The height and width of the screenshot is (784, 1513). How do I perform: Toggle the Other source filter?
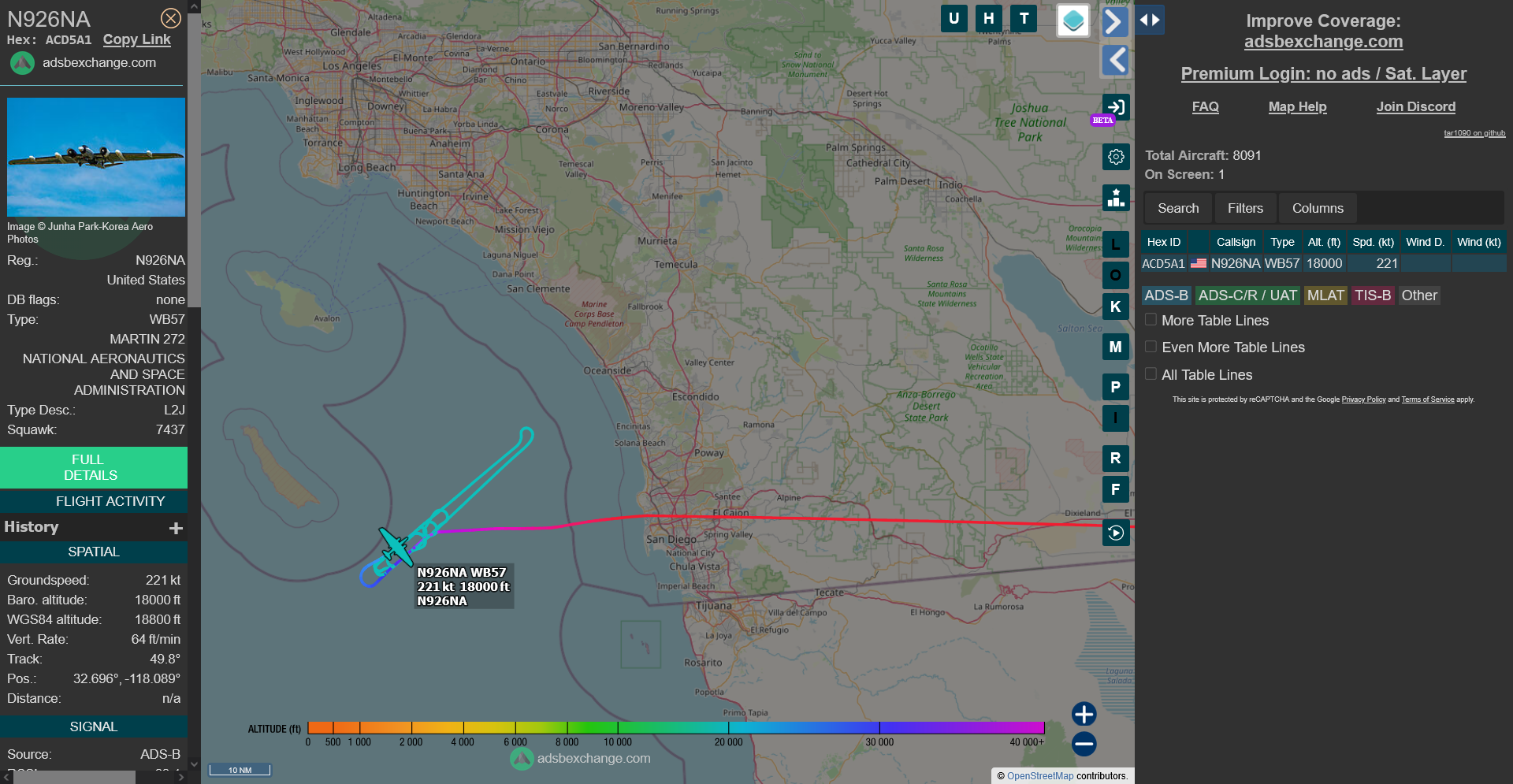coord(1419,295)
